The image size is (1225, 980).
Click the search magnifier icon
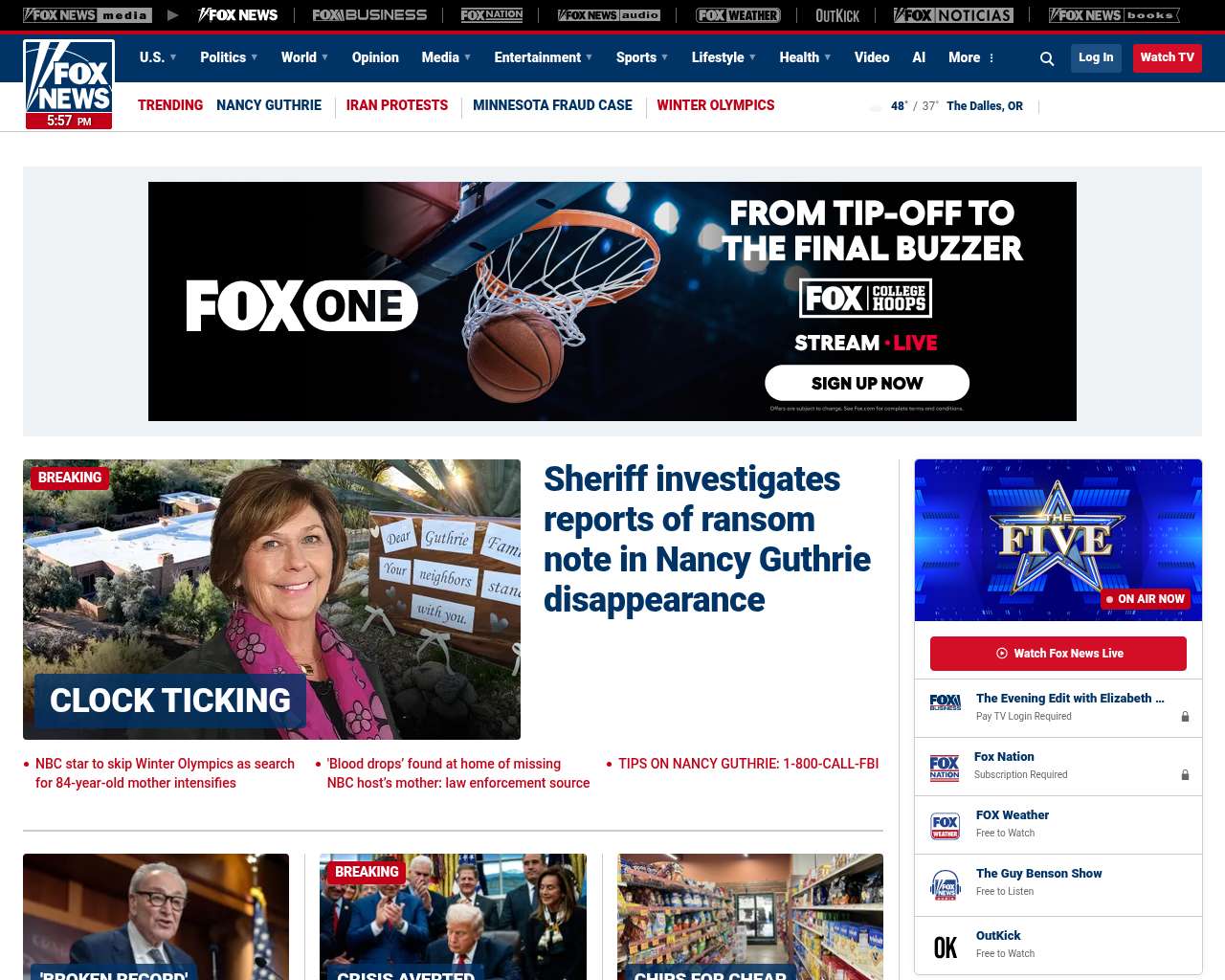point(1047,58)
